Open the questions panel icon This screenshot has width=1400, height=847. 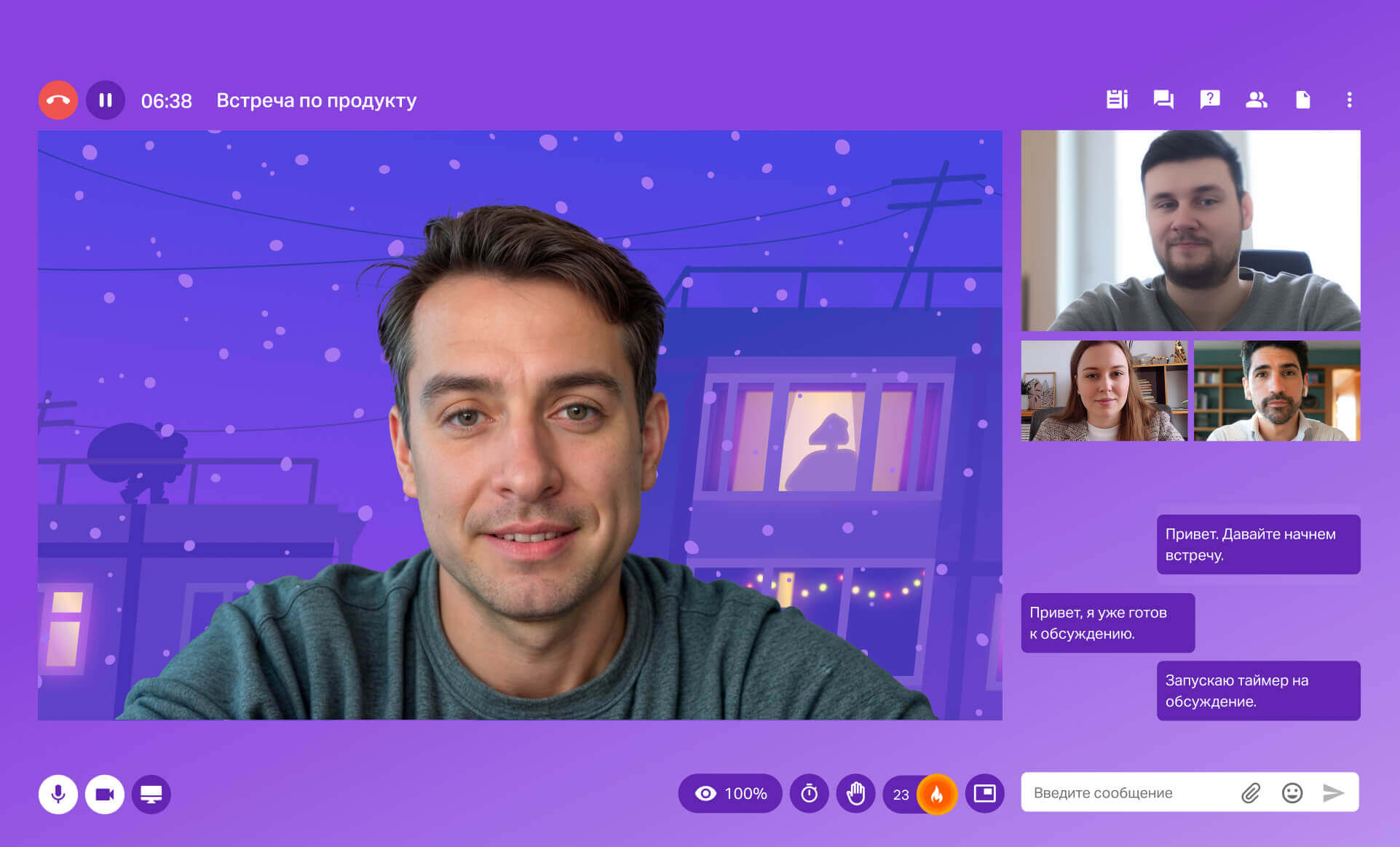pyautogui.click(x=1210, y=100)
